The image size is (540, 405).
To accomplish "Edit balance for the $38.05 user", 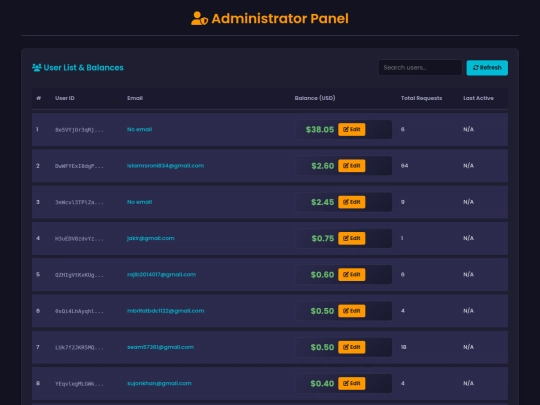I will point(351,129).
